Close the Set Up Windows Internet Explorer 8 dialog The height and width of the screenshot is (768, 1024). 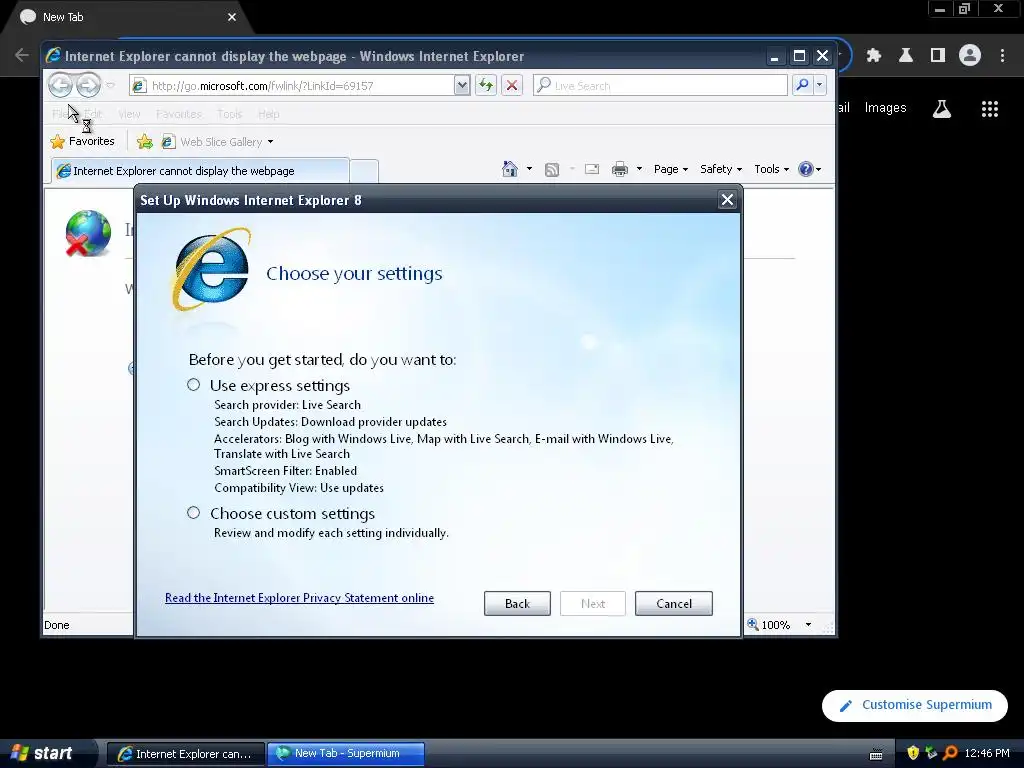pos(727,200)
